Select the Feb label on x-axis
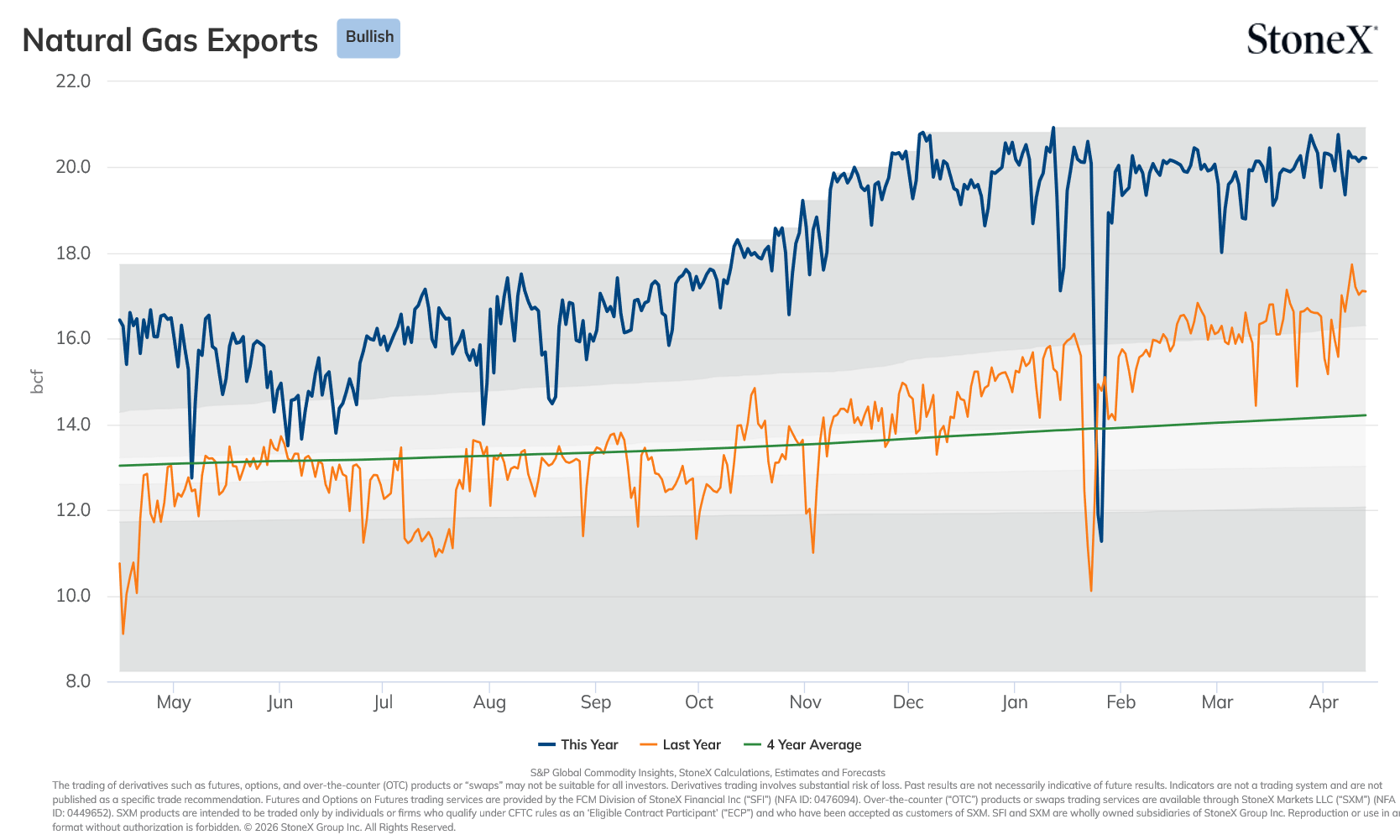Viewport: 1400px width, 840px height. [x=1121, y=702]
